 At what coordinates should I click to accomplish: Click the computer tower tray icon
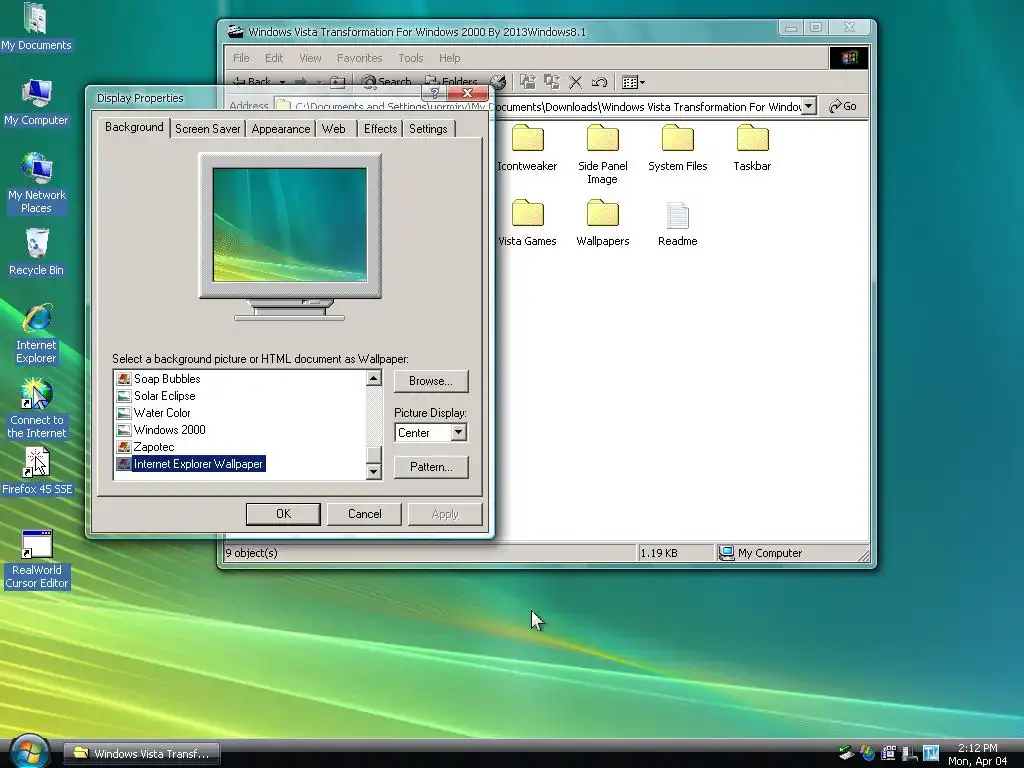(910, 753)
